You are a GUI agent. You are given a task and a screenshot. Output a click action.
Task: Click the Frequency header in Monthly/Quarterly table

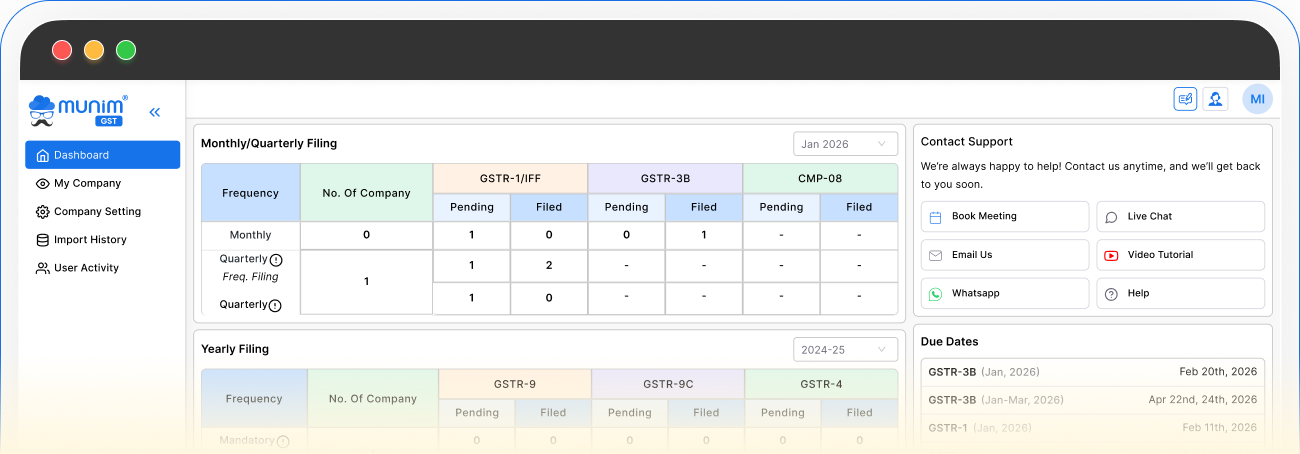pos(250,193)
